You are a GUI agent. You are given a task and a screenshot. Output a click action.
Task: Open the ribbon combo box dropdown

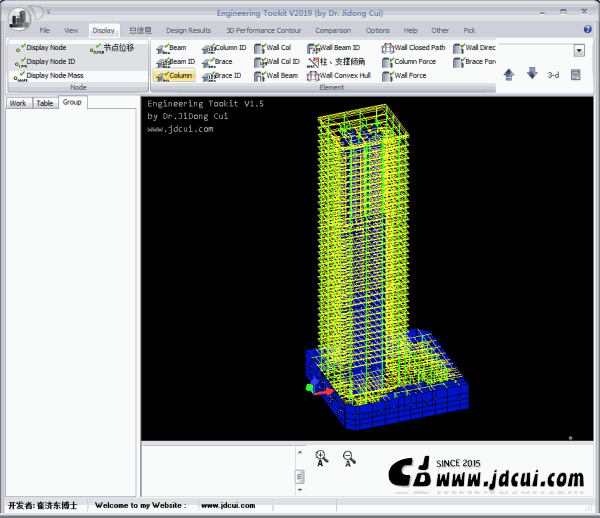579,50
